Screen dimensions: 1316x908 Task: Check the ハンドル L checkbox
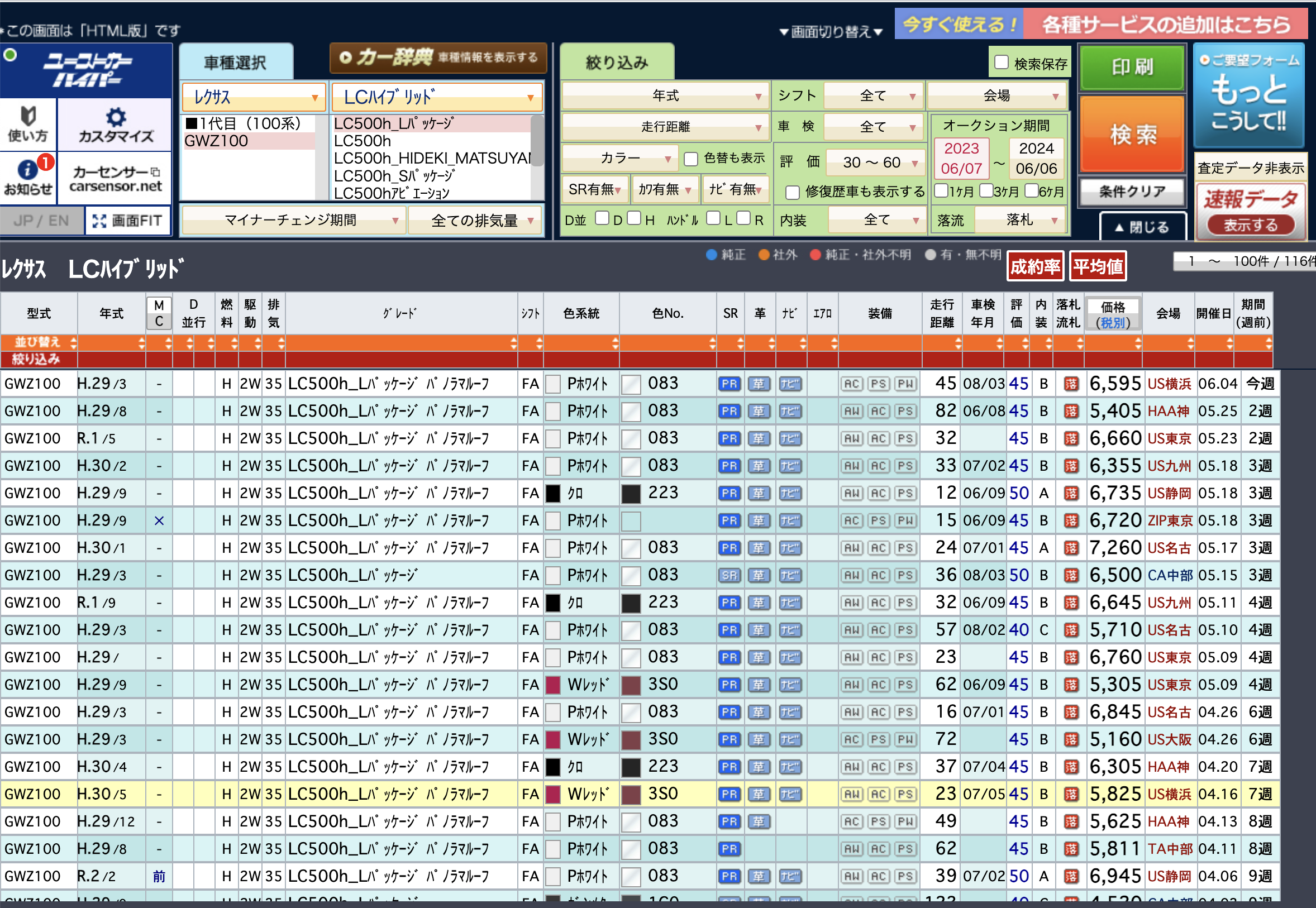(713, 218)
